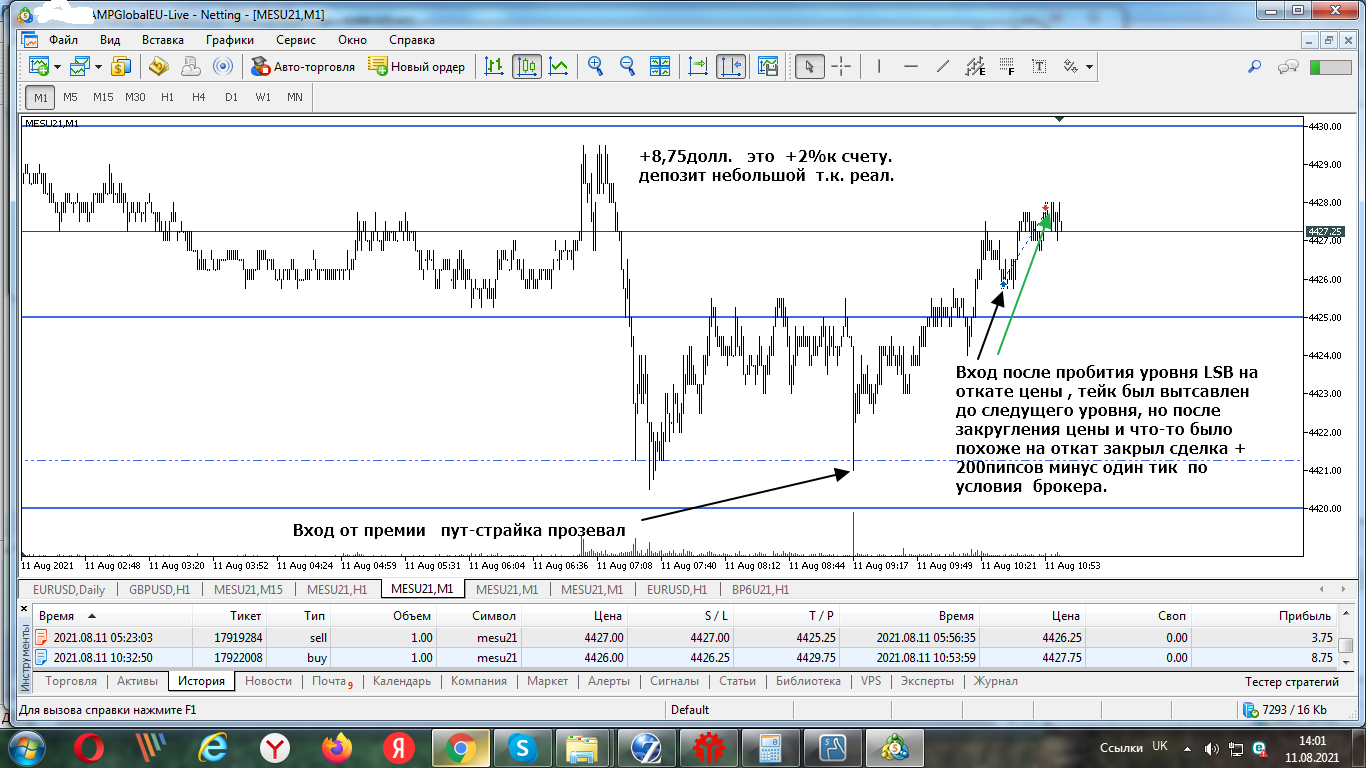Select the arrow cursor tool
This screenshot has width=1366, height=768.
(x=809, y=67)
